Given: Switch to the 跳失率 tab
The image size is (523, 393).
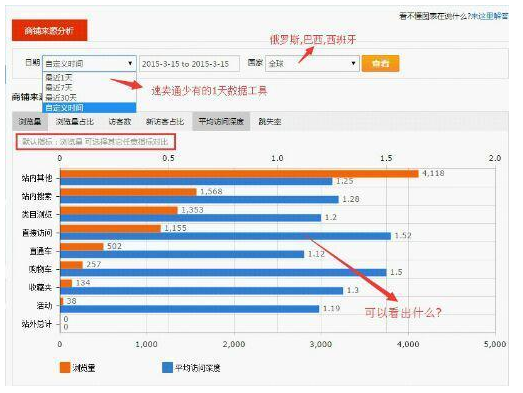Looking at the screenshot, I should (x=270, y=121).
